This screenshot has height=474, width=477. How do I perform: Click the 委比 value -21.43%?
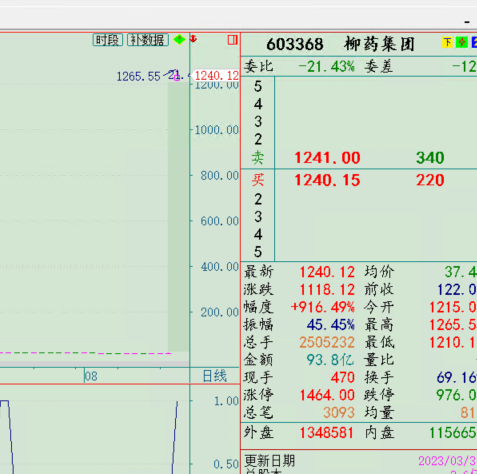pos(326,67)
